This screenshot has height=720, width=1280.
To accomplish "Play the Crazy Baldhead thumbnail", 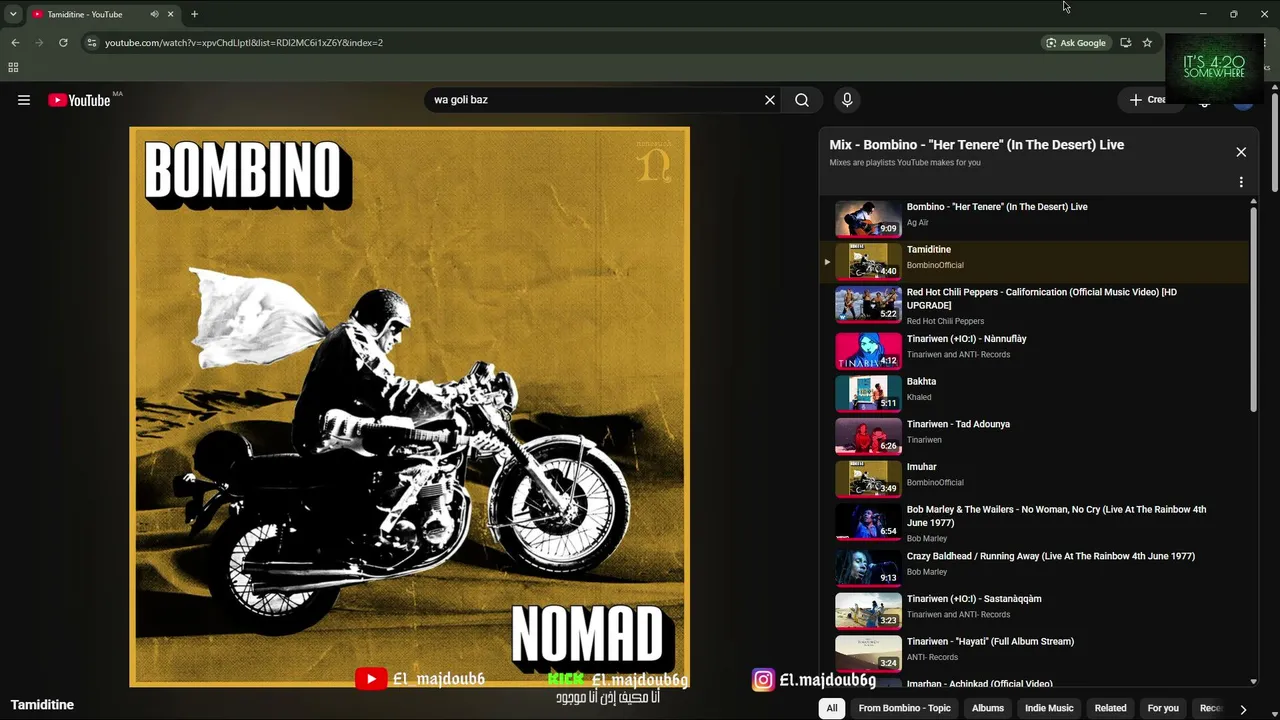I will [868, 567].
